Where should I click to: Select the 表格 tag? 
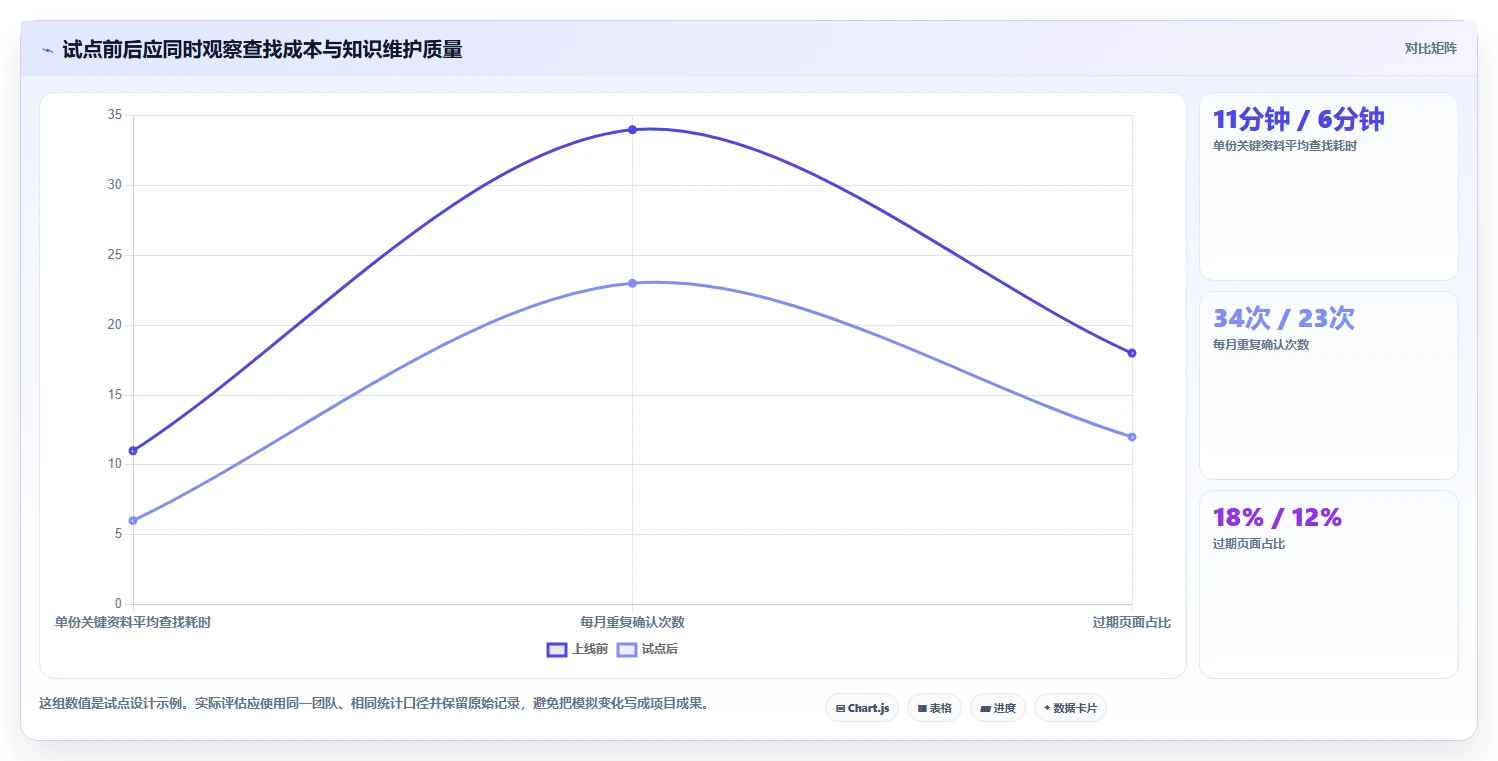pyautogui.click(x=934, y=708)
